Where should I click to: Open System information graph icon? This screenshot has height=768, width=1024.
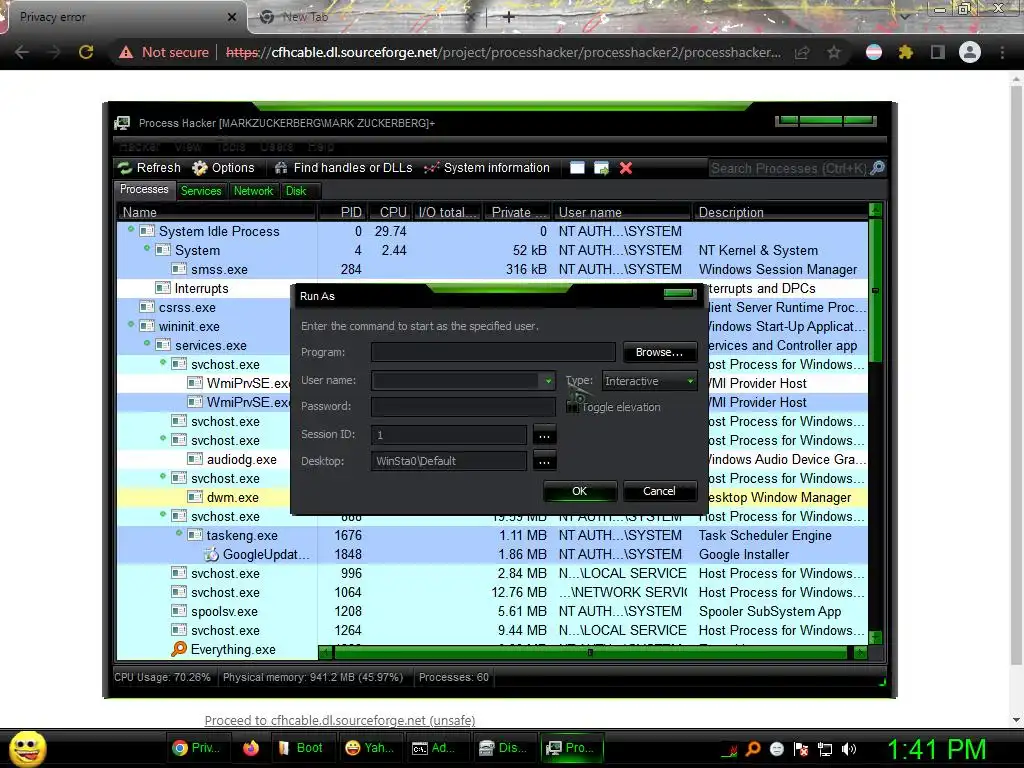(x=432, y=168)
